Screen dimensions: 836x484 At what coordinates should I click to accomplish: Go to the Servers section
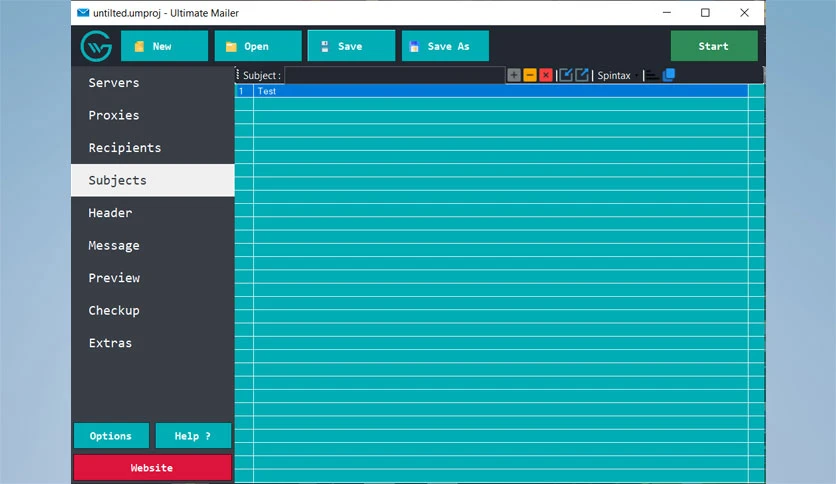point(152,83)
